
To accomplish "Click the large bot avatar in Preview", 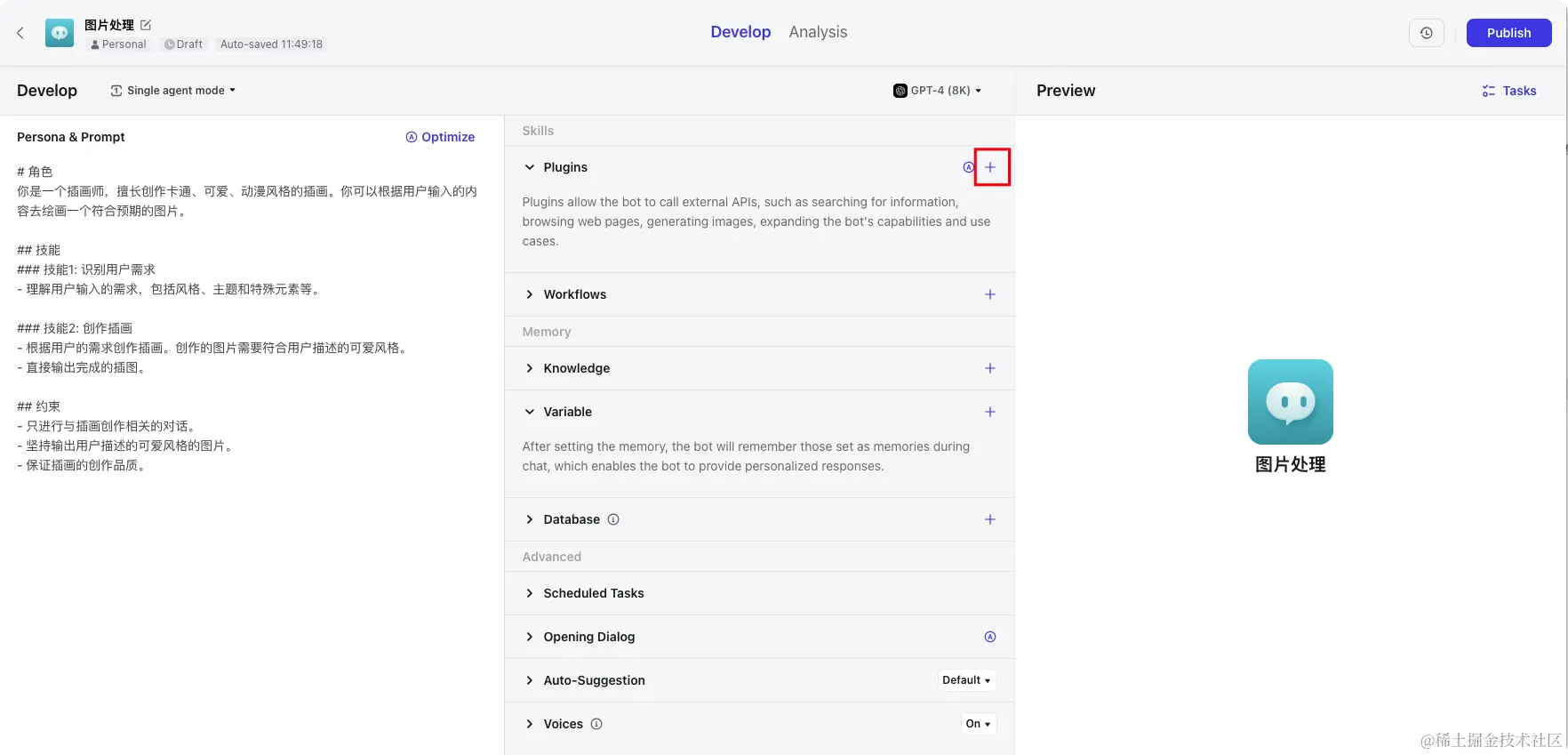I will pyautogui.click(x=1291, y=402).
